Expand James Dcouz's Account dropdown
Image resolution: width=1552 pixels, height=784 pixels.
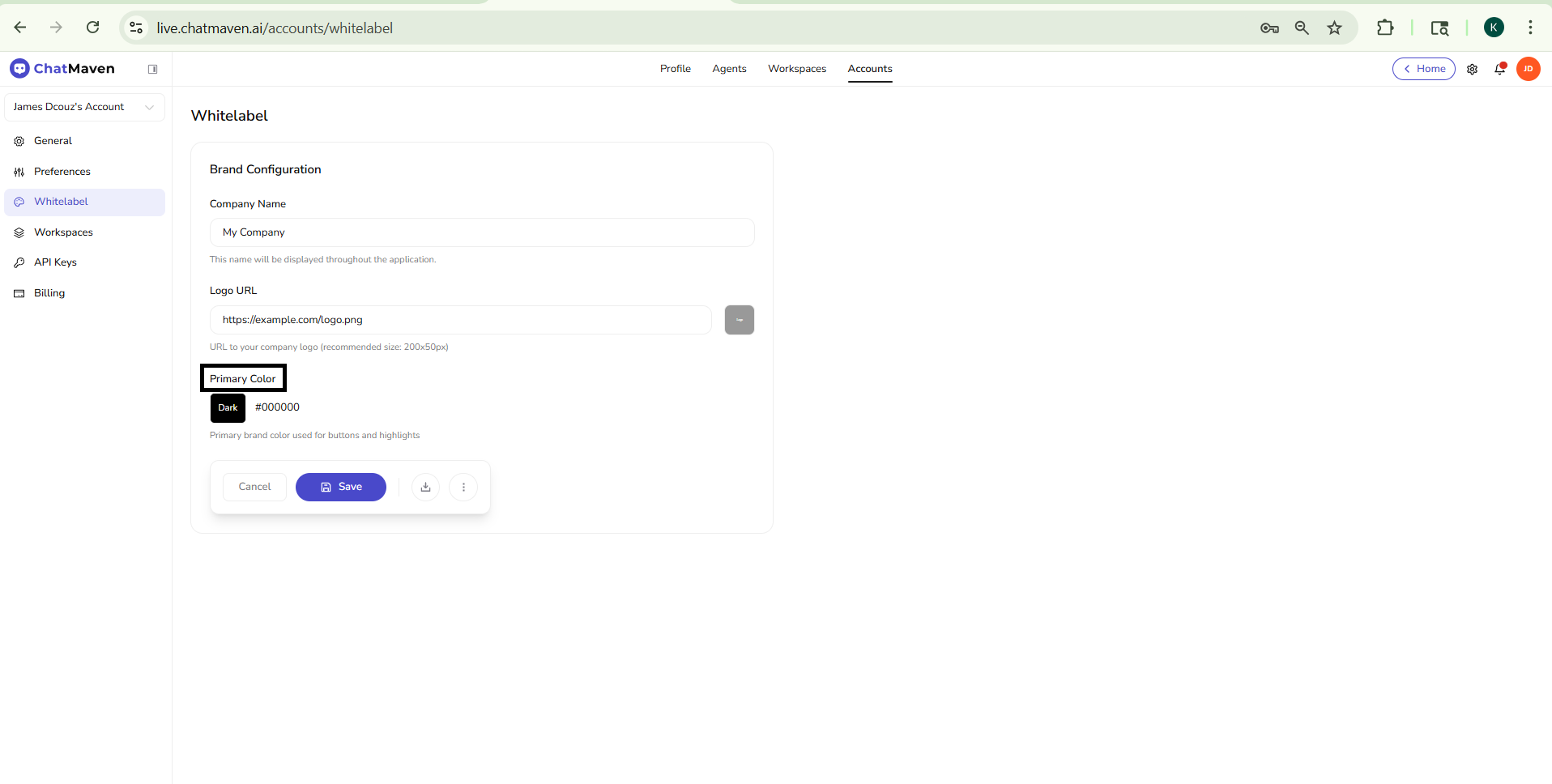84,107
